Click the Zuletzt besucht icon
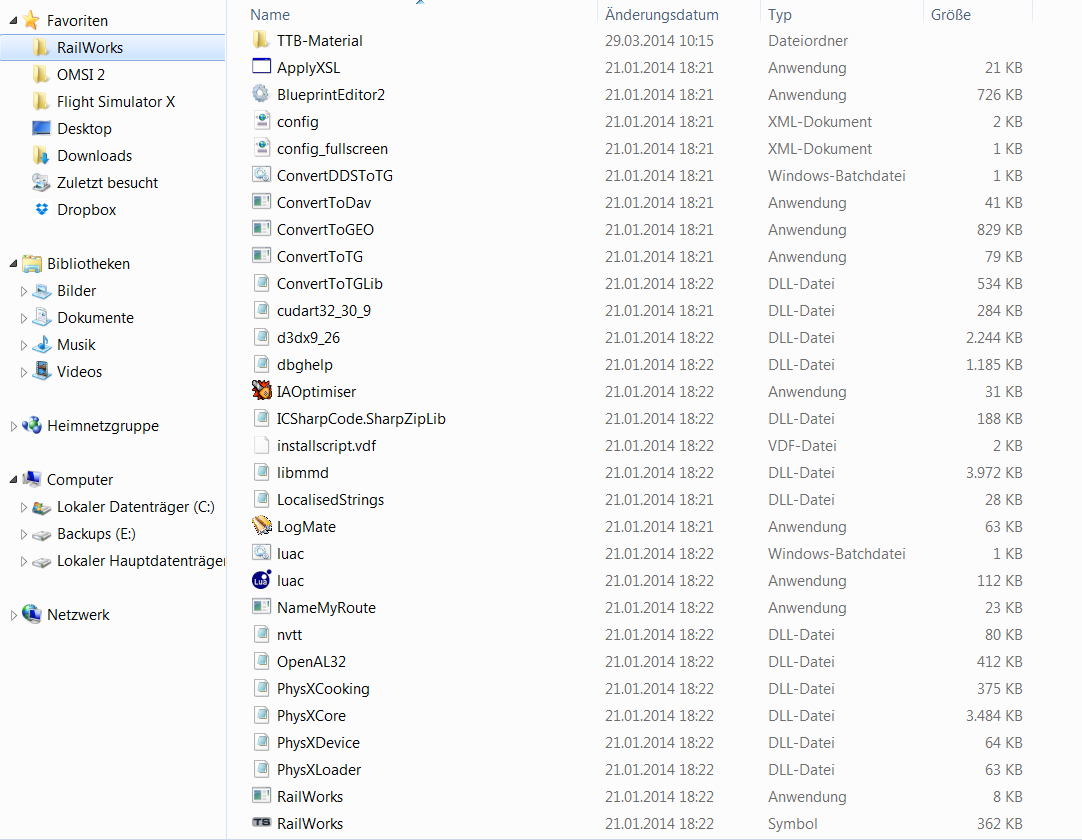 coord(41,182)
